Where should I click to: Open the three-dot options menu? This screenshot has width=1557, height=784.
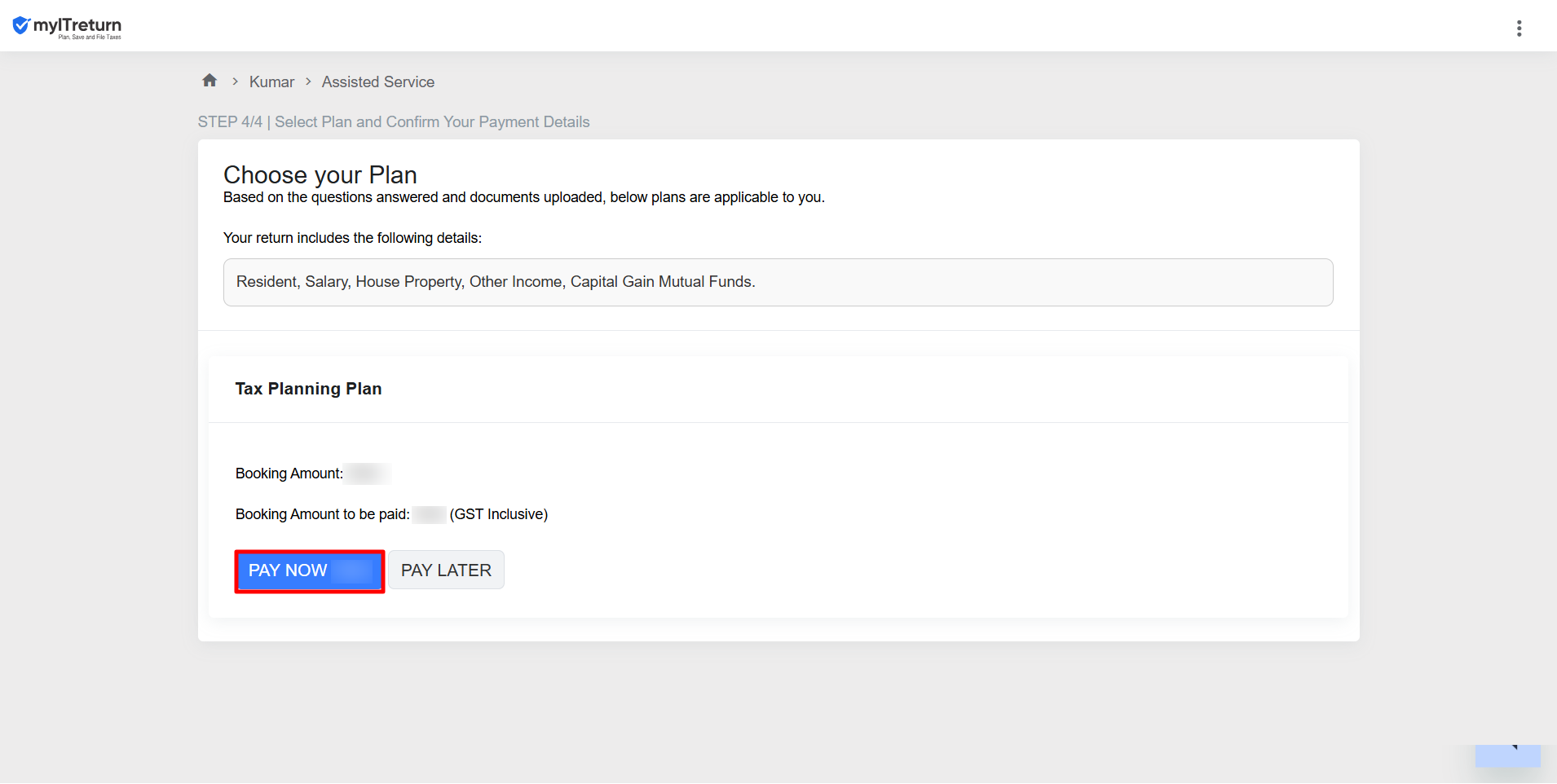[1519, 29]
